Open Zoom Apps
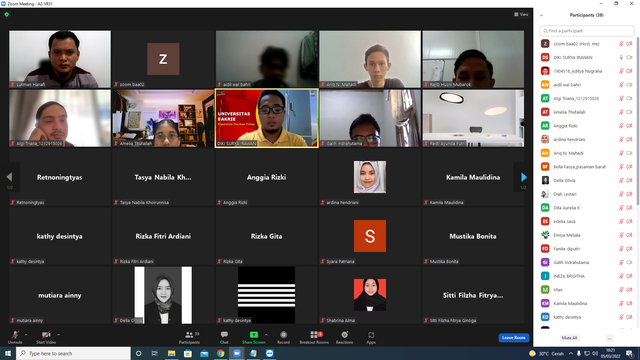The width and height of the screenshot is (640, 360). click(x=371, y=337)
